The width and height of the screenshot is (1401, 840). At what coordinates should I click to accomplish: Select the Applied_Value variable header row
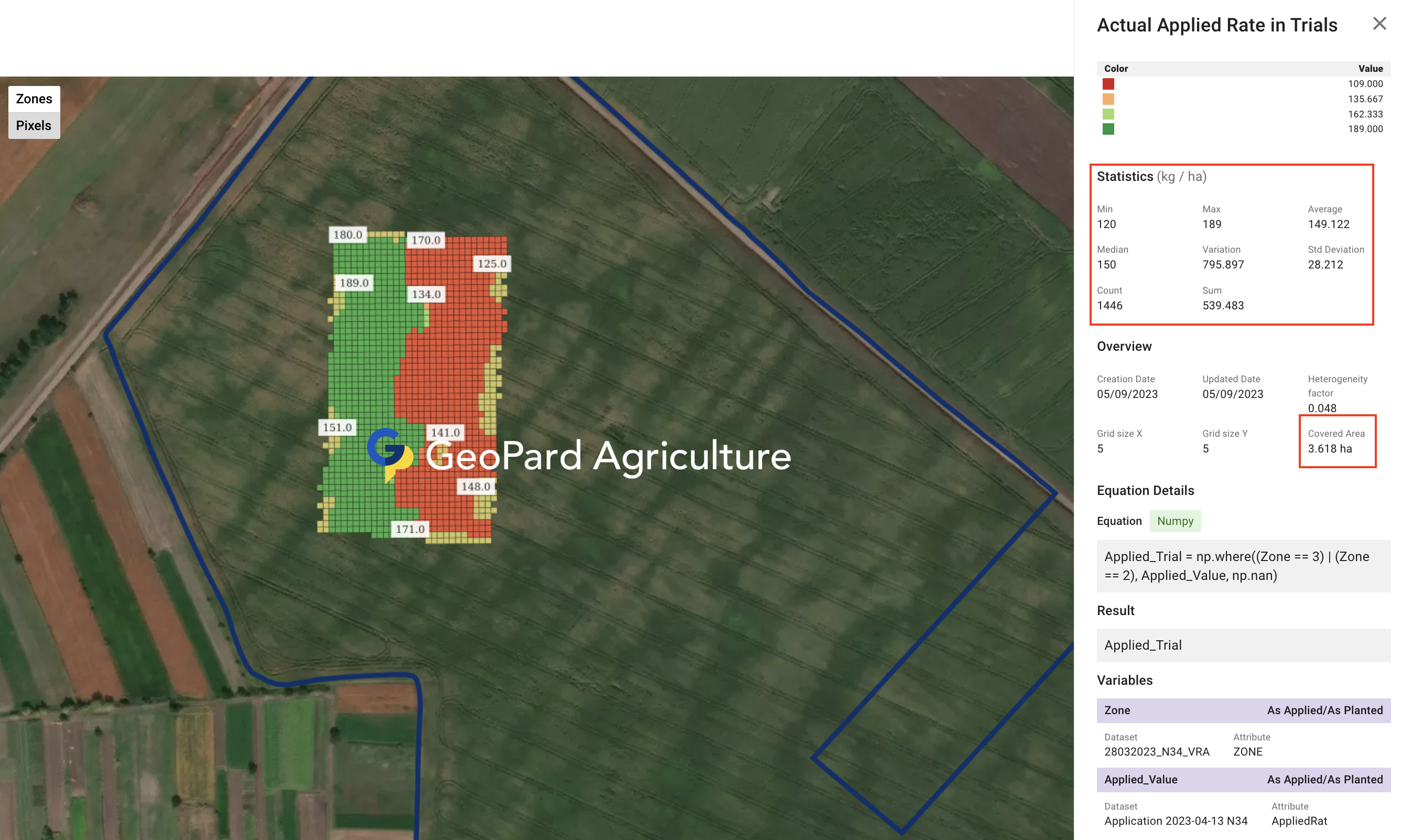tap(1243, 779)
